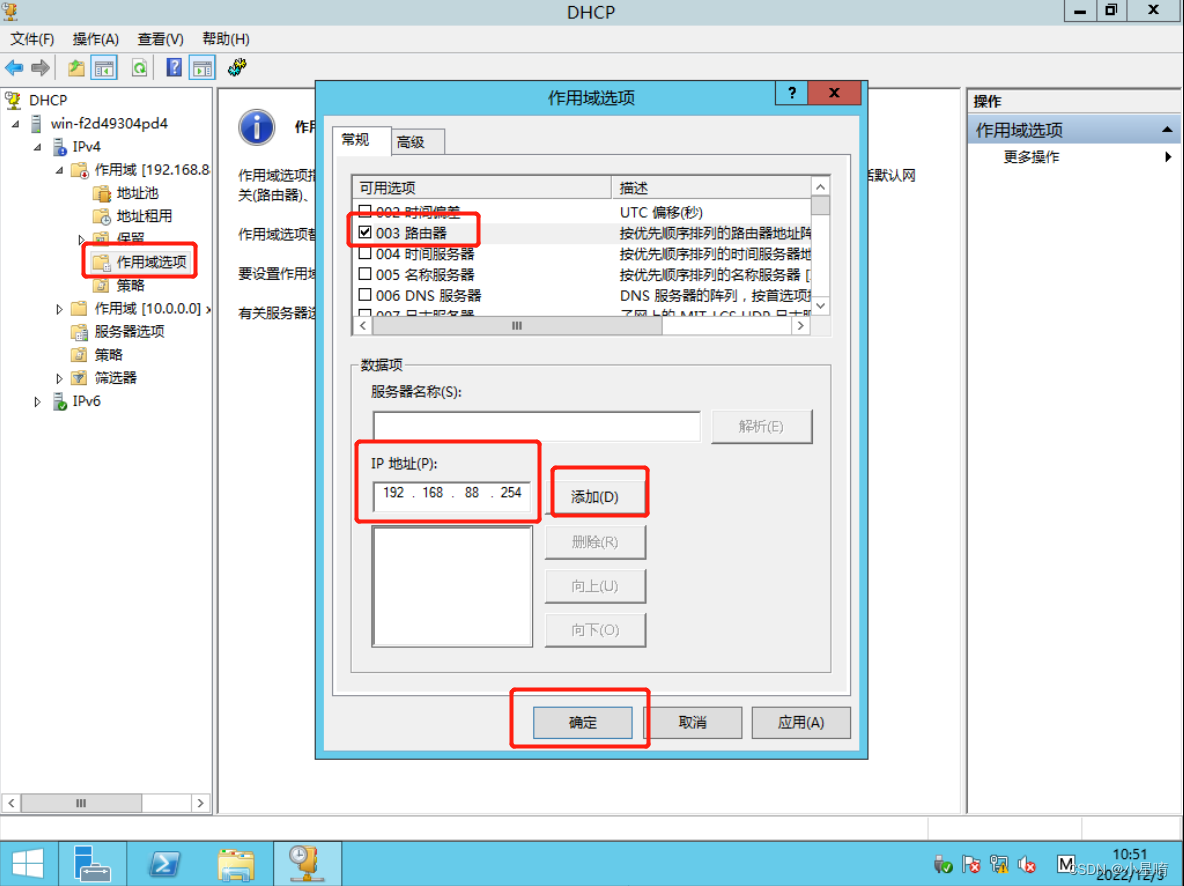
Task: Click the network tray icon
Action: [x=999, y=864]
